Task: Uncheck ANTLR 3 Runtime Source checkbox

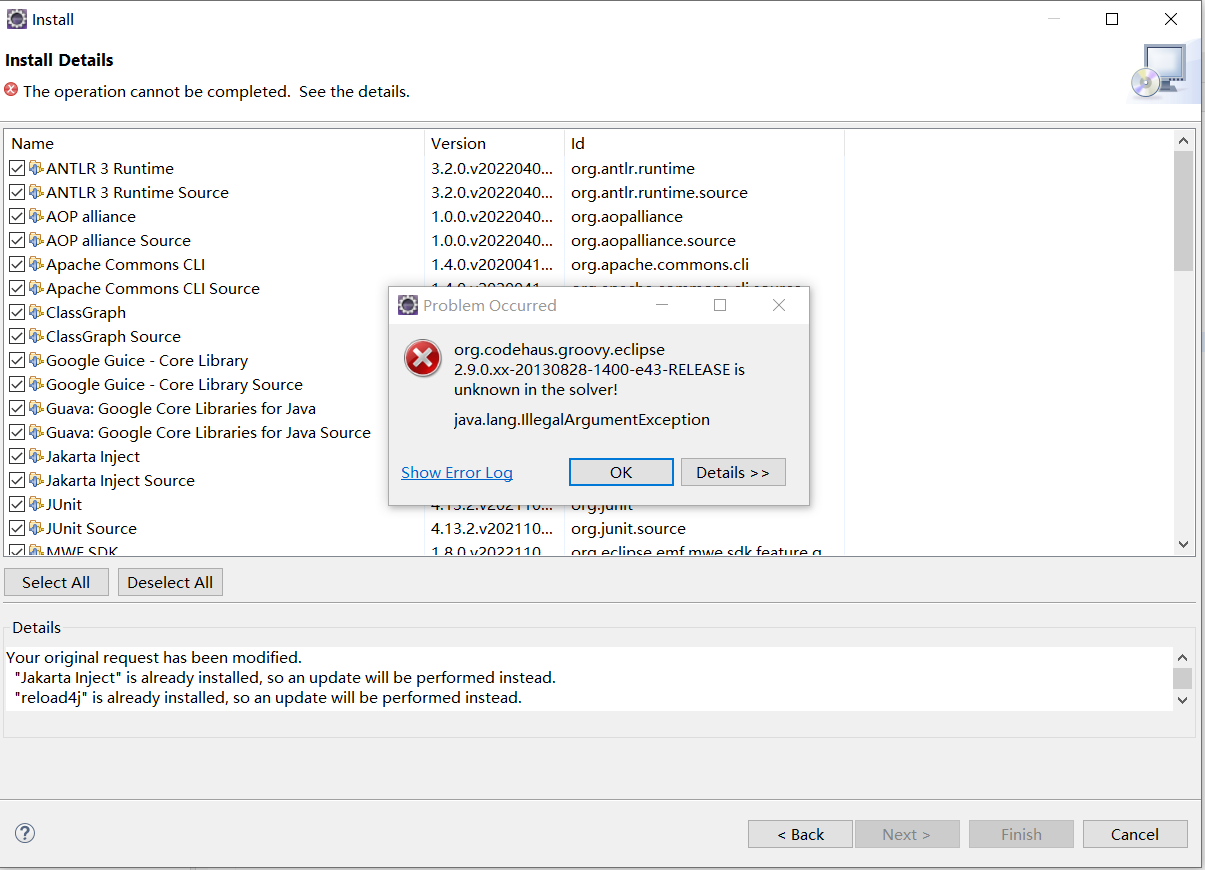Action: point(17,192)
